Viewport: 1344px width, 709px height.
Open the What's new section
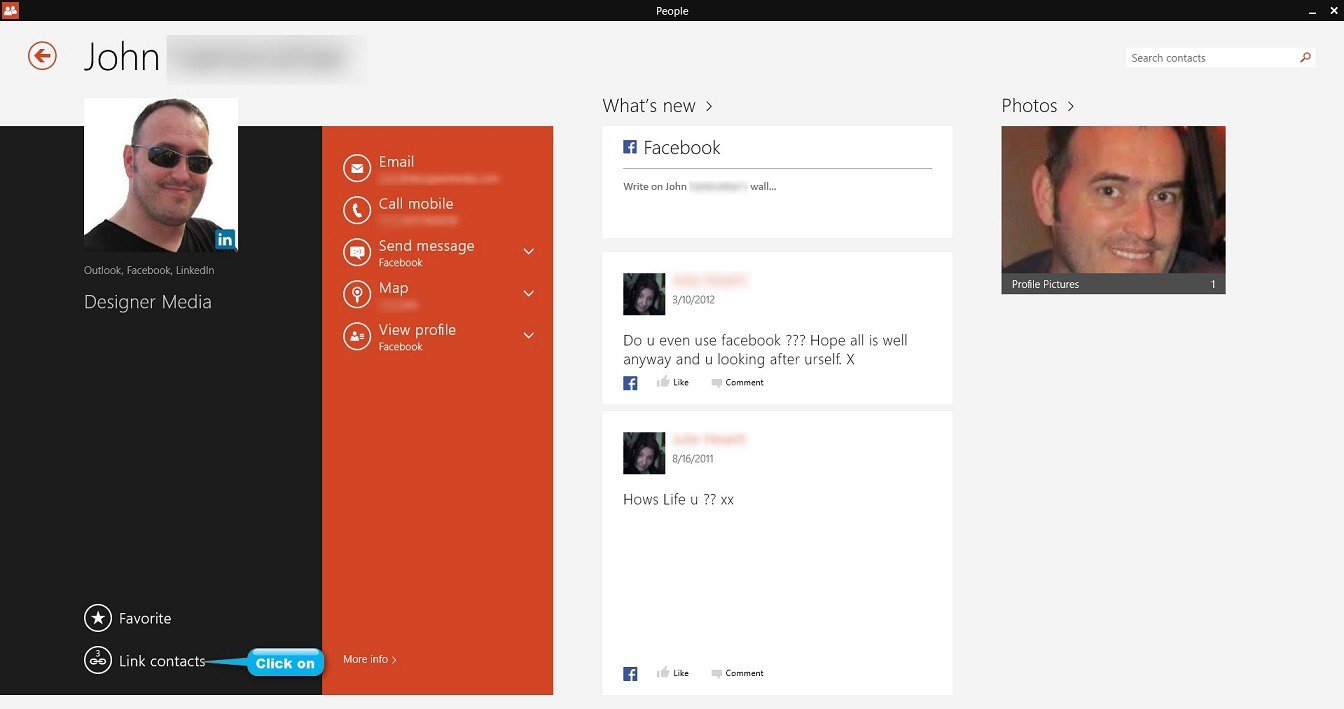(x=658, y=106)
